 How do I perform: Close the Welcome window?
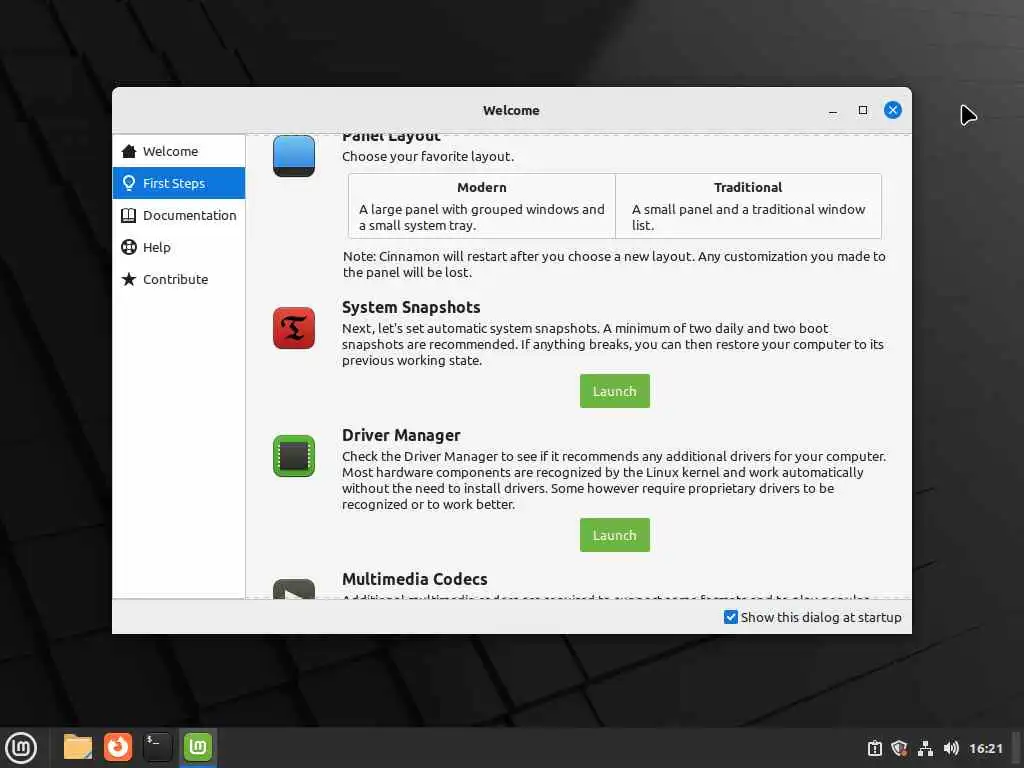pos(893,110)
